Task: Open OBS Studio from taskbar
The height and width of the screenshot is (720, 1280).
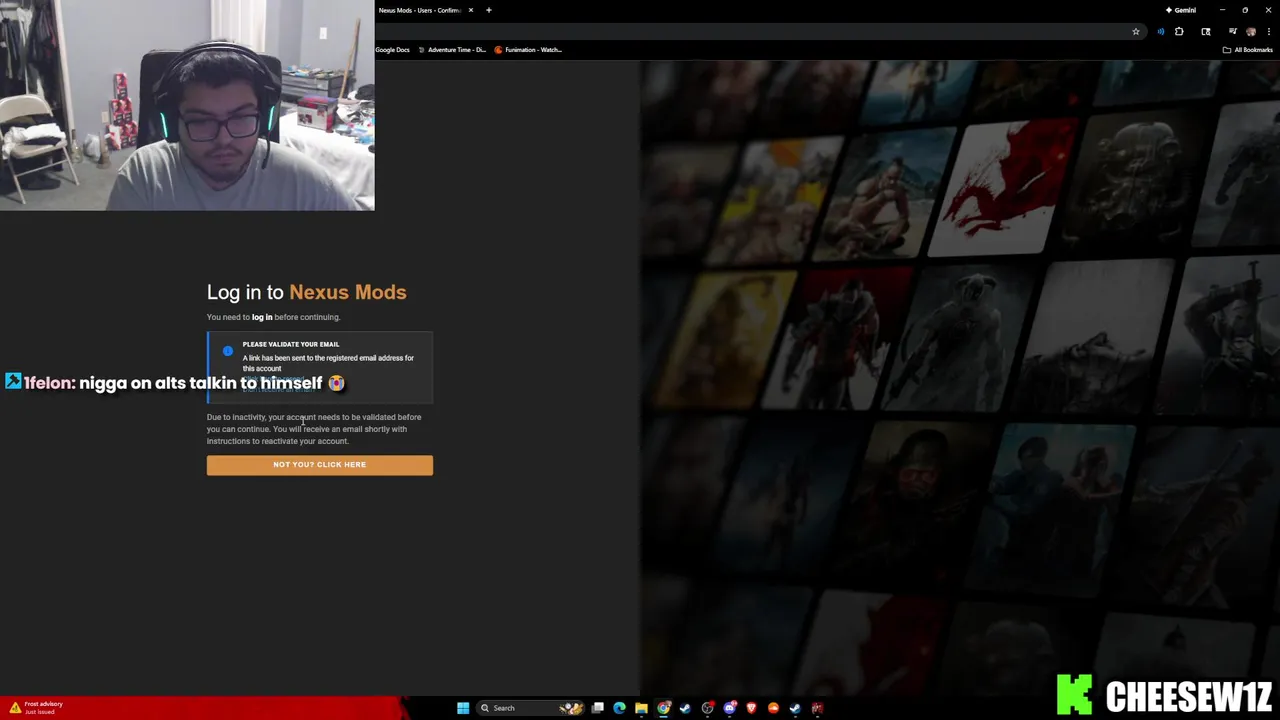Action: click(708, 708)
